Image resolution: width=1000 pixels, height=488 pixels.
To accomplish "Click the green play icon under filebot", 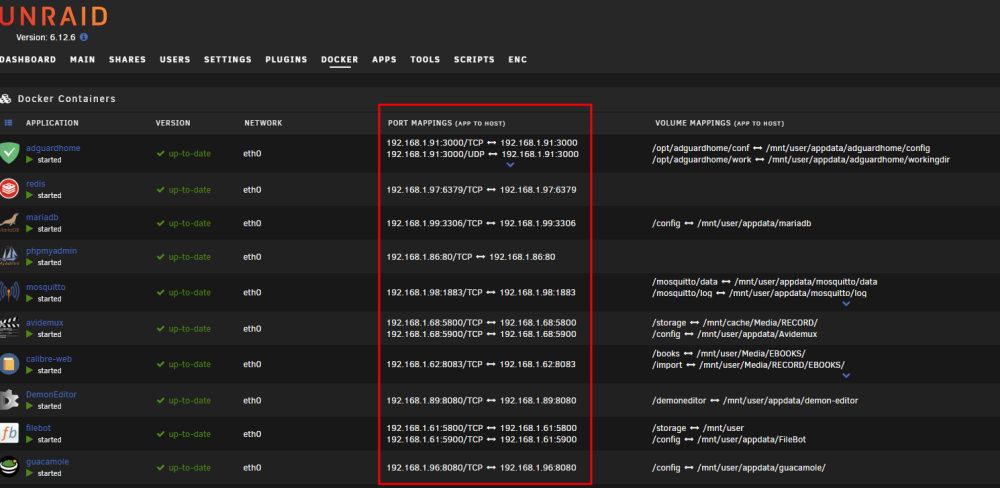I will [29, 440].
